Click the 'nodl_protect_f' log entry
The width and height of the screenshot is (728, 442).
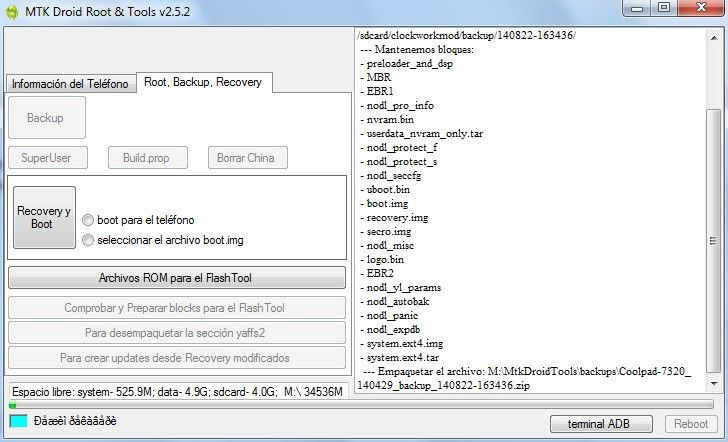399,148
